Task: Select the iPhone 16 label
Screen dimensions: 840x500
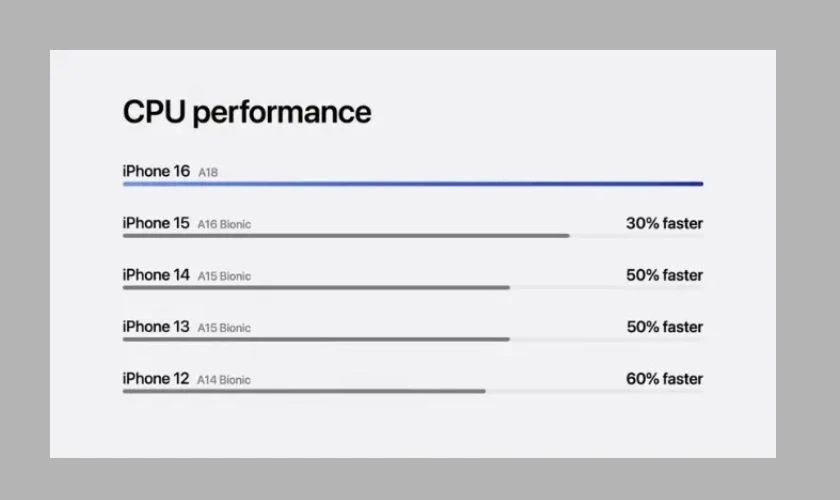Action: (x=156, y=171)
